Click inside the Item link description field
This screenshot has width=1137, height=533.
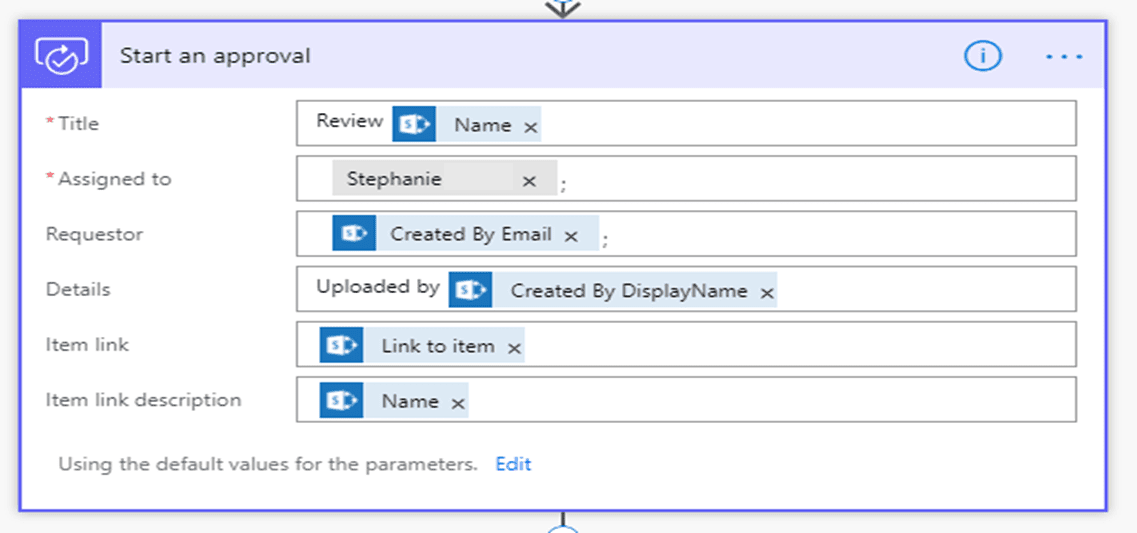(x=686, y=399)
